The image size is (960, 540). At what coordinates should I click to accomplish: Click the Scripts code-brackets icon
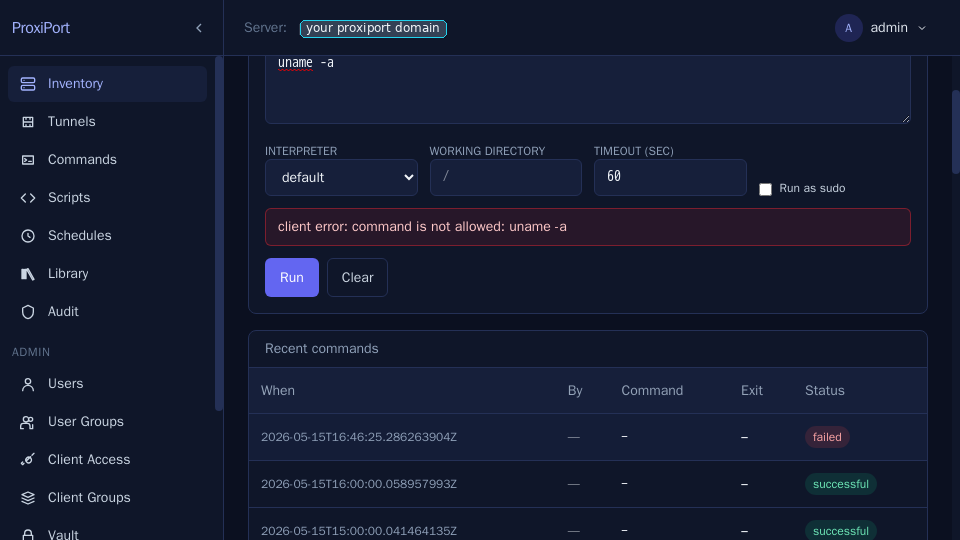coord(28,198)
